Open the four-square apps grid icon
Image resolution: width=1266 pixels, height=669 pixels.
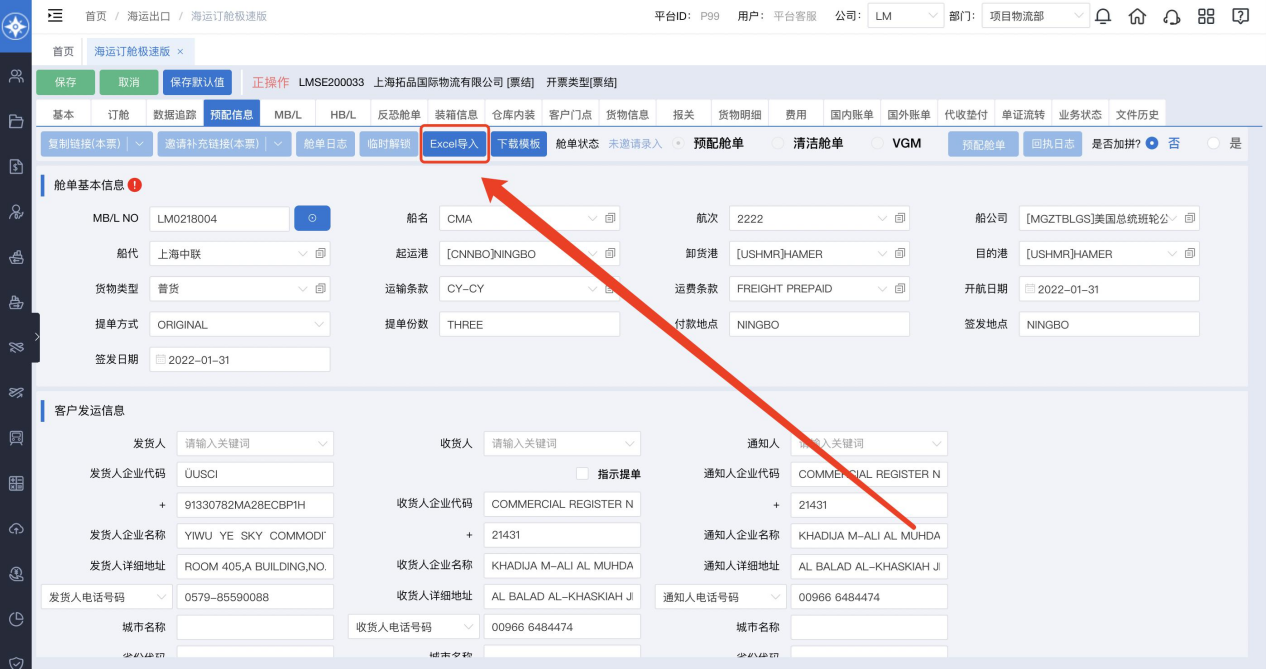click(x=1206, y=16)
